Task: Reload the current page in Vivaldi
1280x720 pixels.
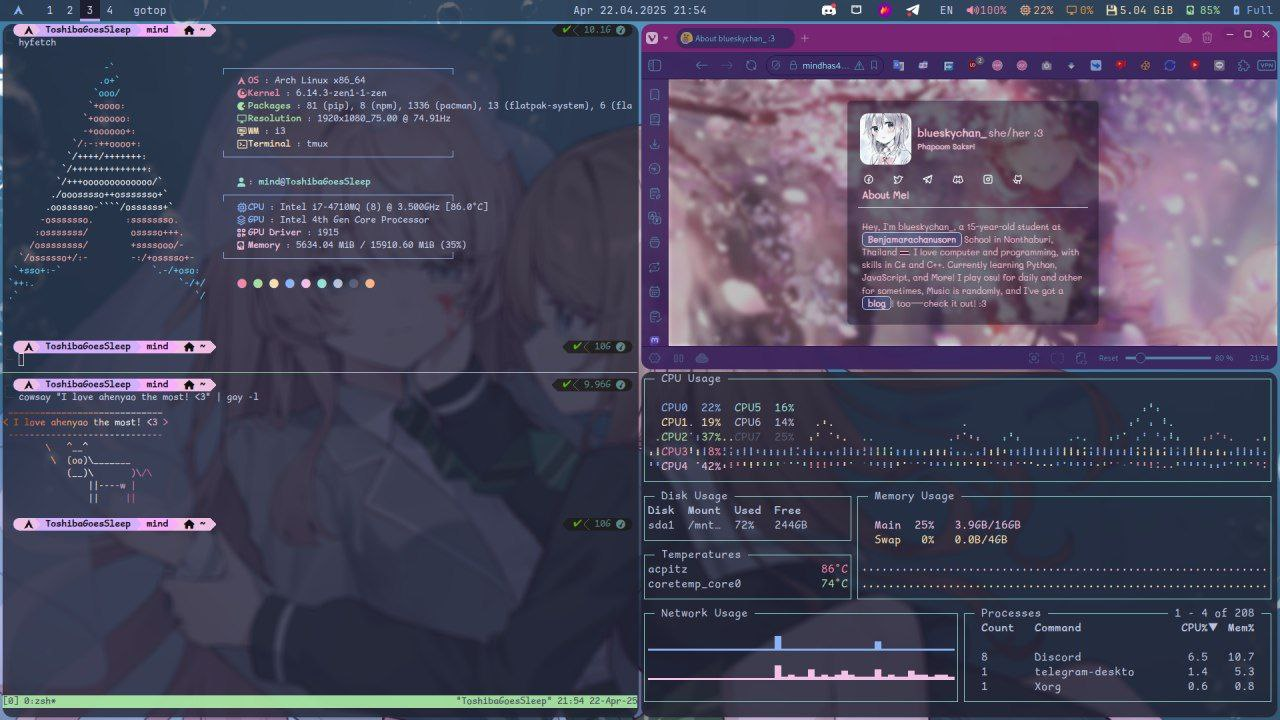Action: (752, 65)
